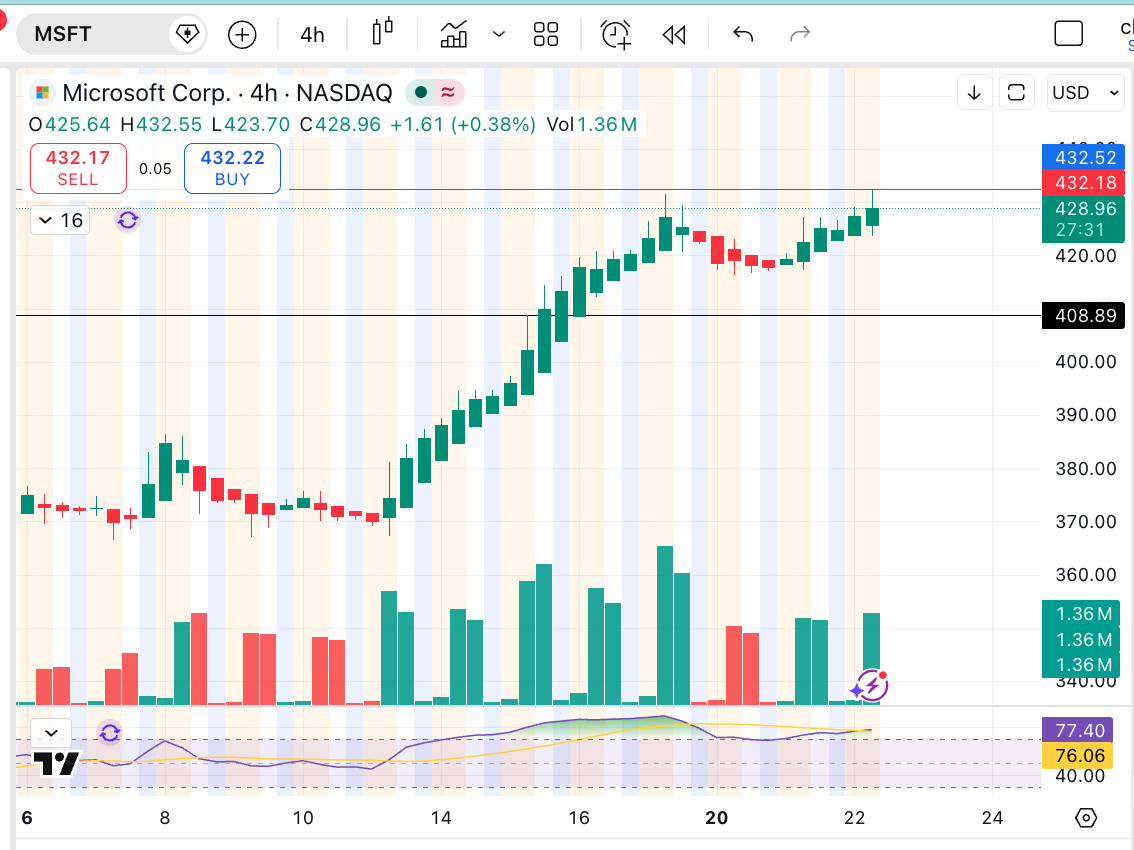Open the 4h timeframe dropdown
The width and height of the screenshot is (1134, 850).
pyautogui.click(x=310, y=34)
